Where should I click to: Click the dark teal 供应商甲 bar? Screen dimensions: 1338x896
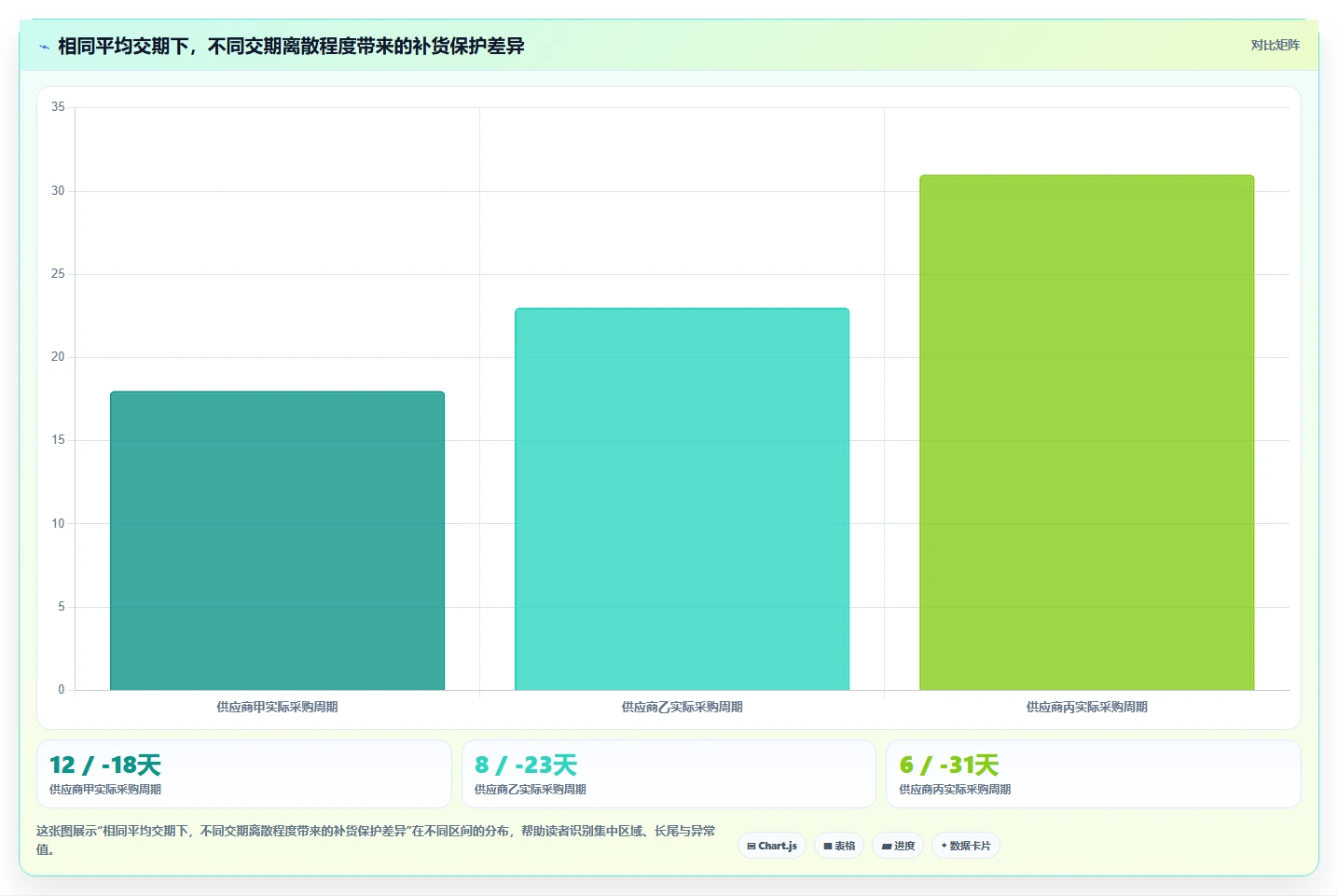pyautogui.click(x=277, y=541)
